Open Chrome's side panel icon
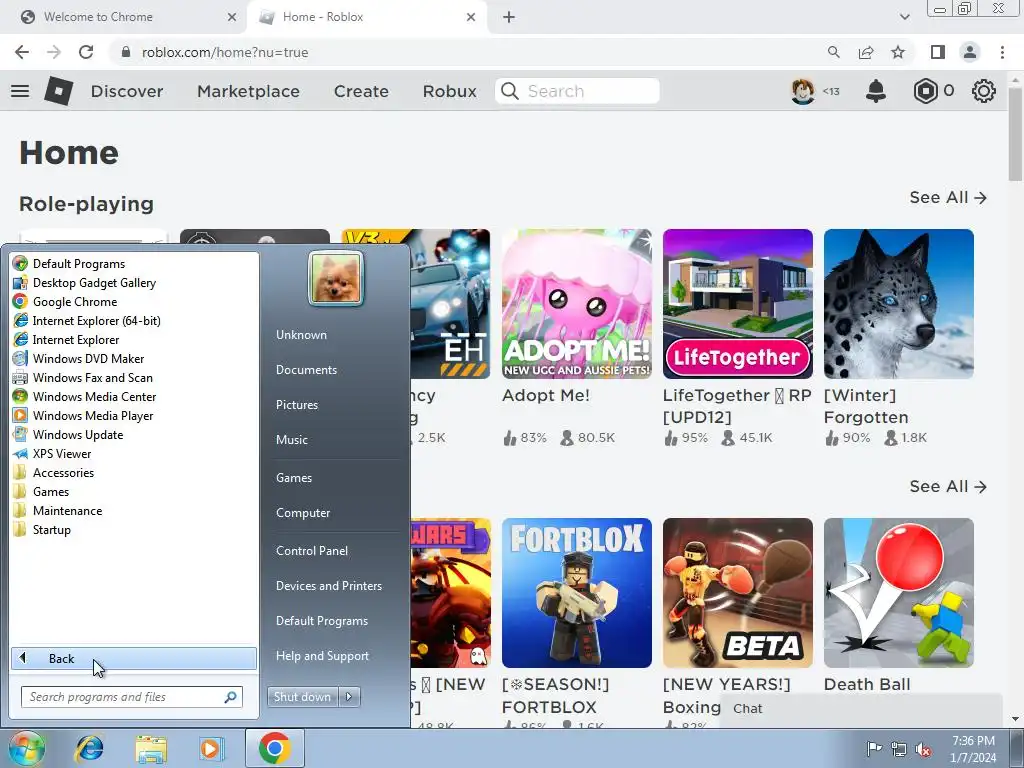Screen dimensions: 1024x768 coord(938,52)
